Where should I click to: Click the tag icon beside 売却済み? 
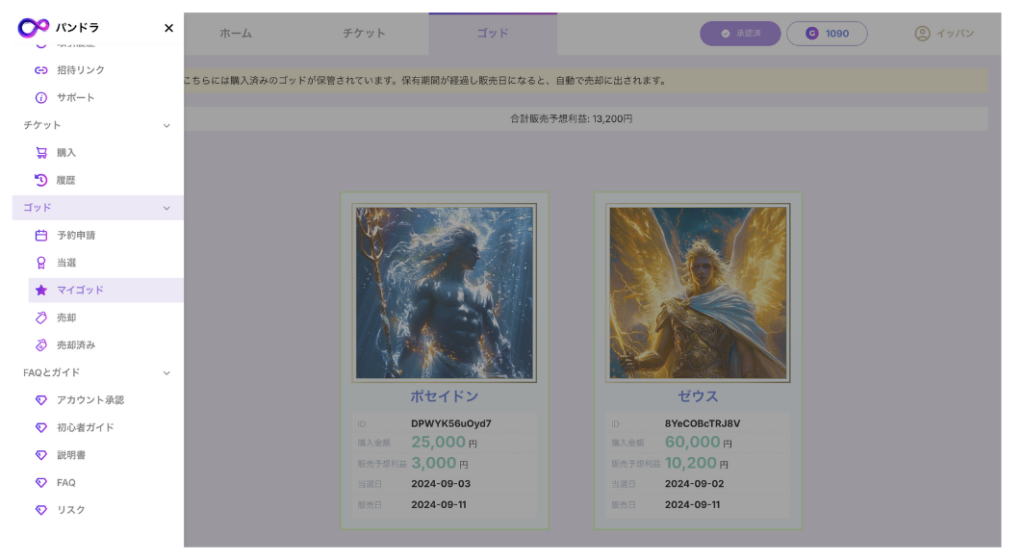click(41, 345)
